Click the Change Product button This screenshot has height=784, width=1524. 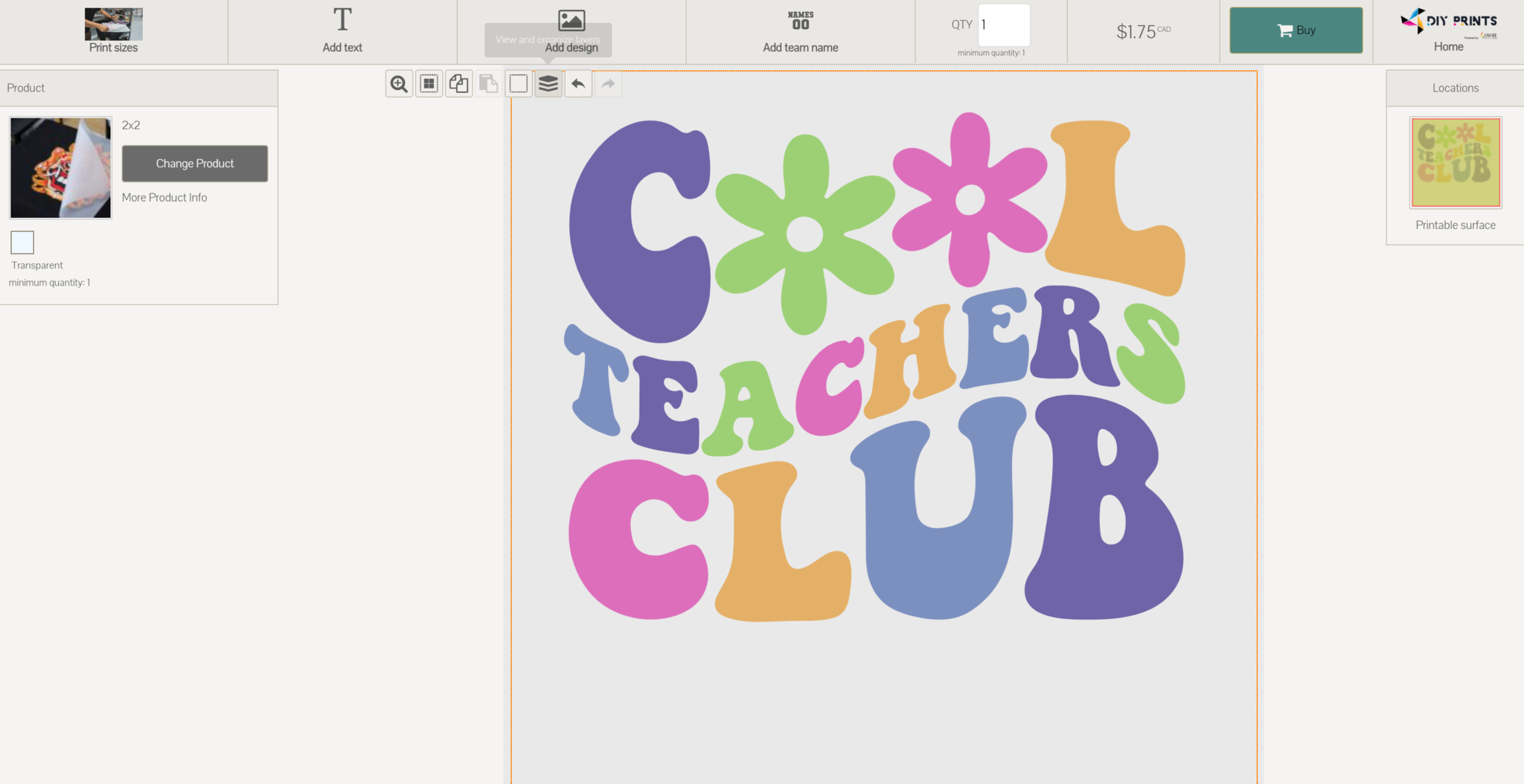pyautogui.click(x=195, y=164)
